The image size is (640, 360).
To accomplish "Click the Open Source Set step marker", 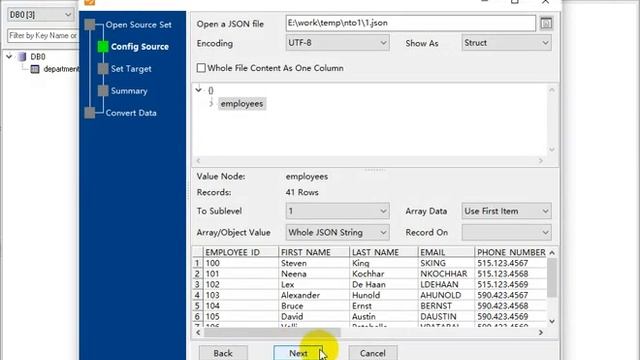I will [90, 24].
